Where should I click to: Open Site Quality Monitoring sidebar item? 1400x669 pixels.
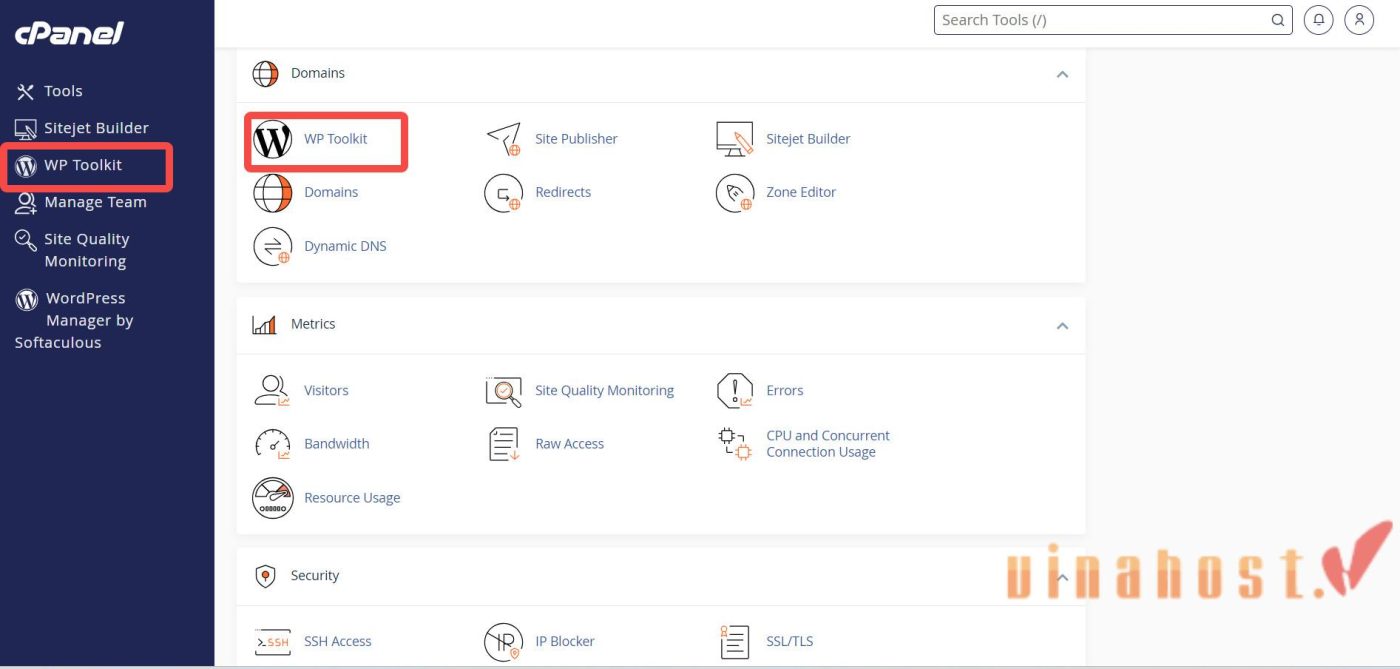[x=87, y=250]
